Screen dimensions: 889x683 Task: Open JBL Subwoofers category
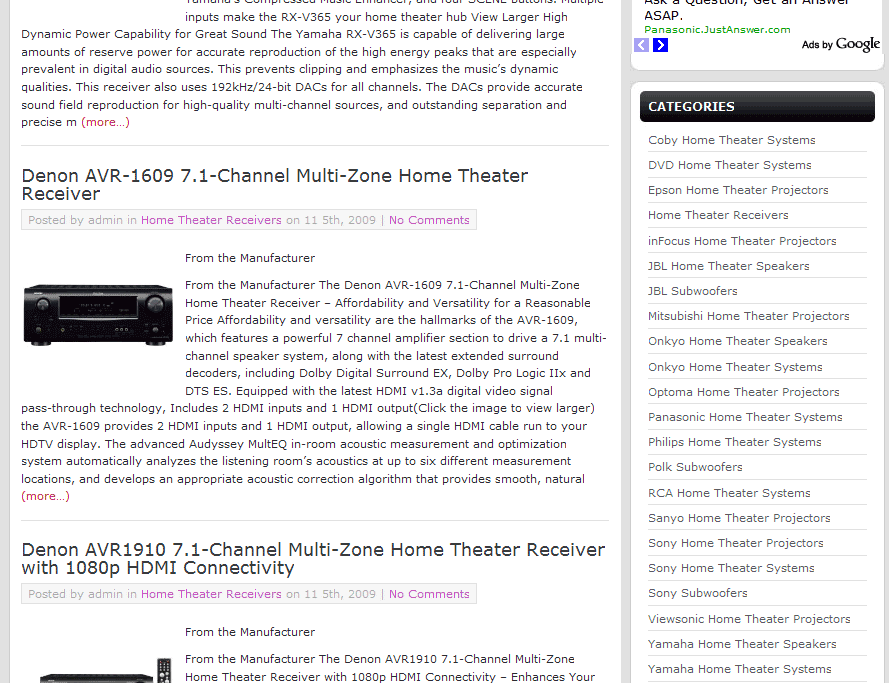coord(693,291)
